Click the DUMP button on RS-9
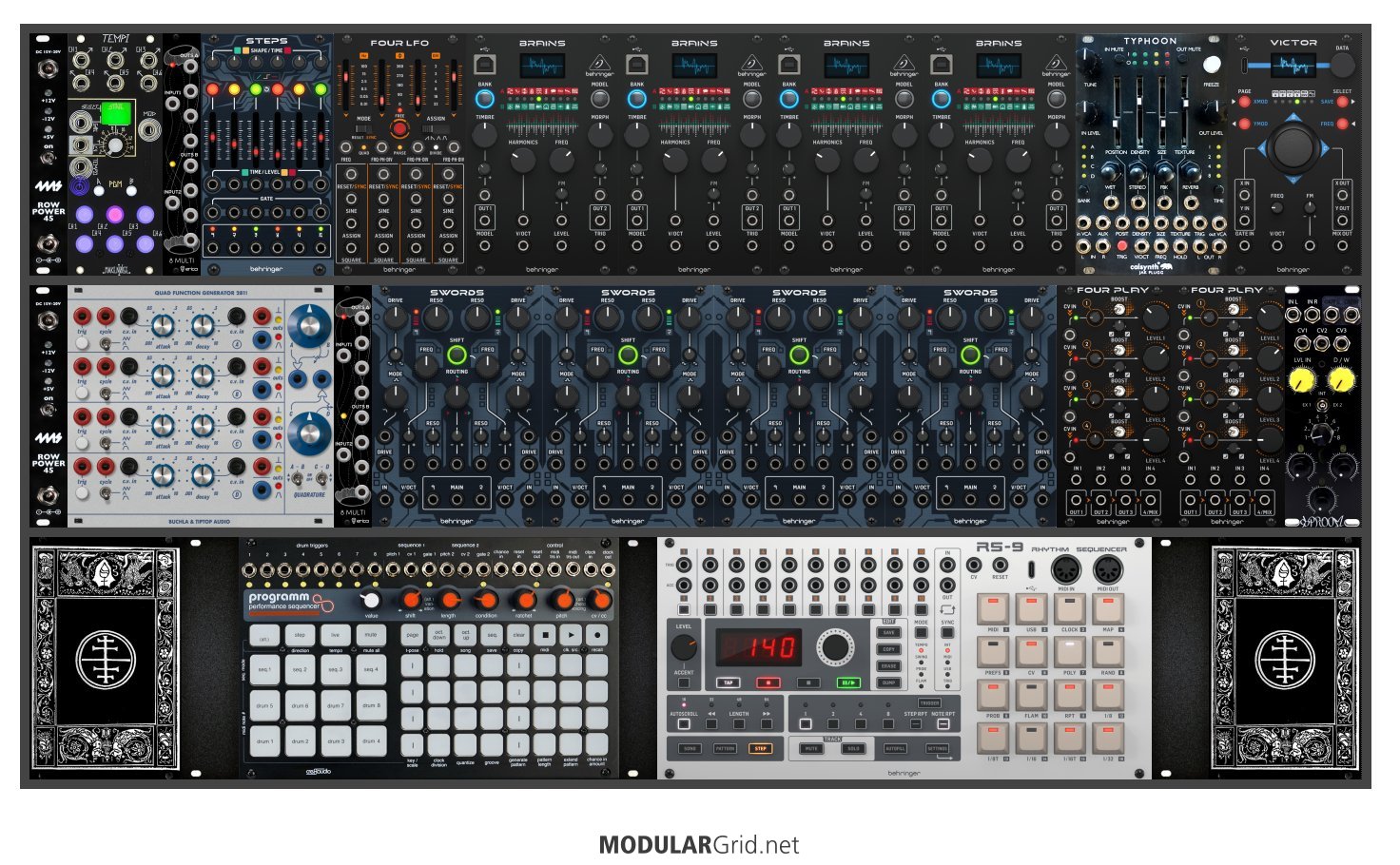Viewport: 1400px width, 865px height. (889, 682)
